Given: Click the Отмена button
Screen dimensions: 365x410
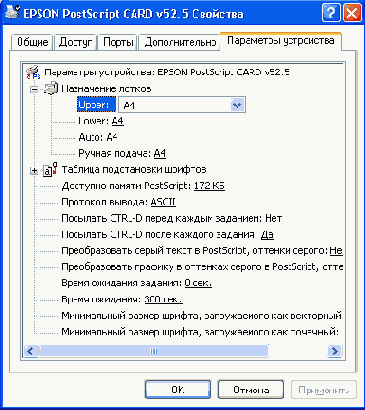Looking at the screenshot, I should click(251, 389).
